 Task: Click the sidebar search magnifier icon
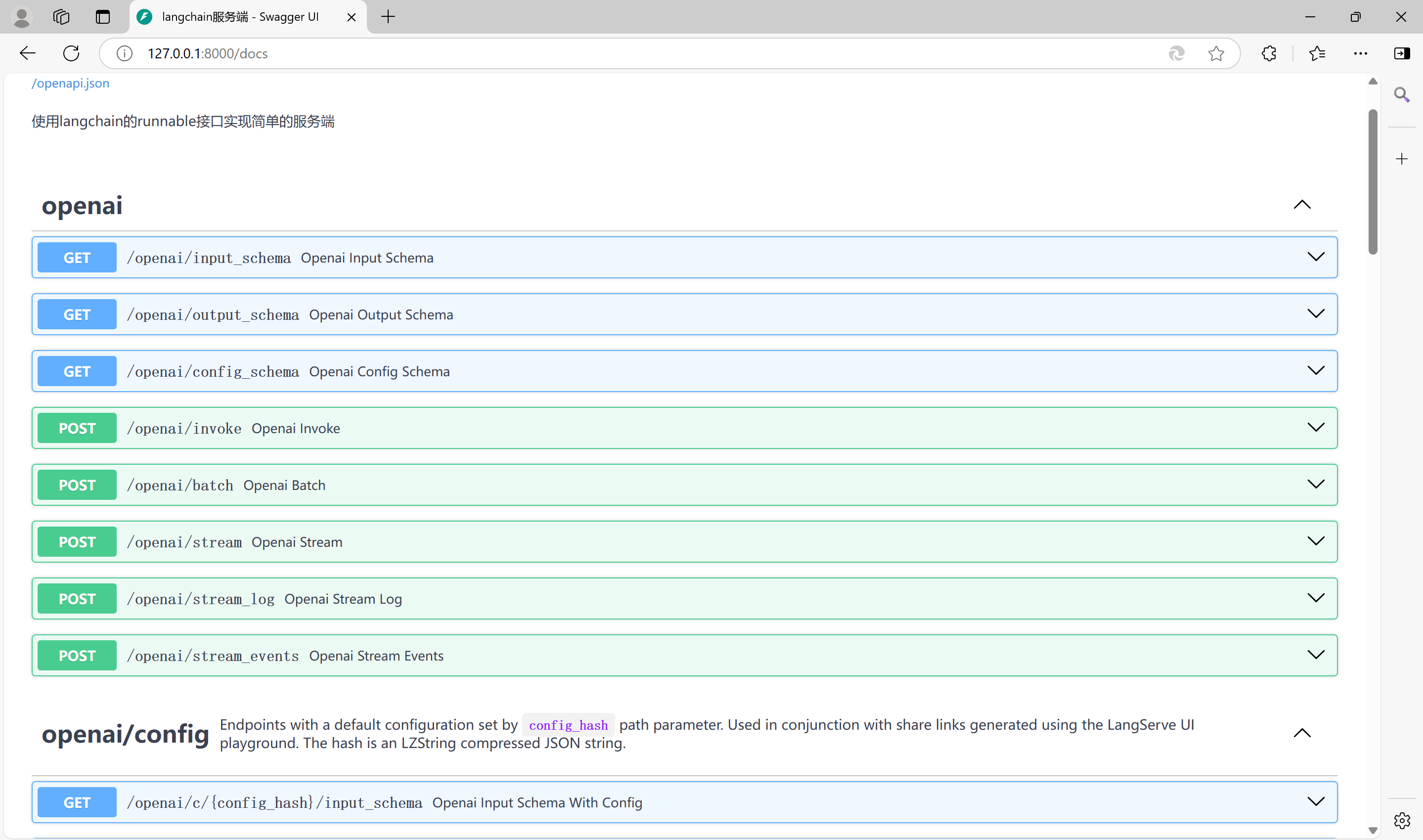click(1401, 94)
